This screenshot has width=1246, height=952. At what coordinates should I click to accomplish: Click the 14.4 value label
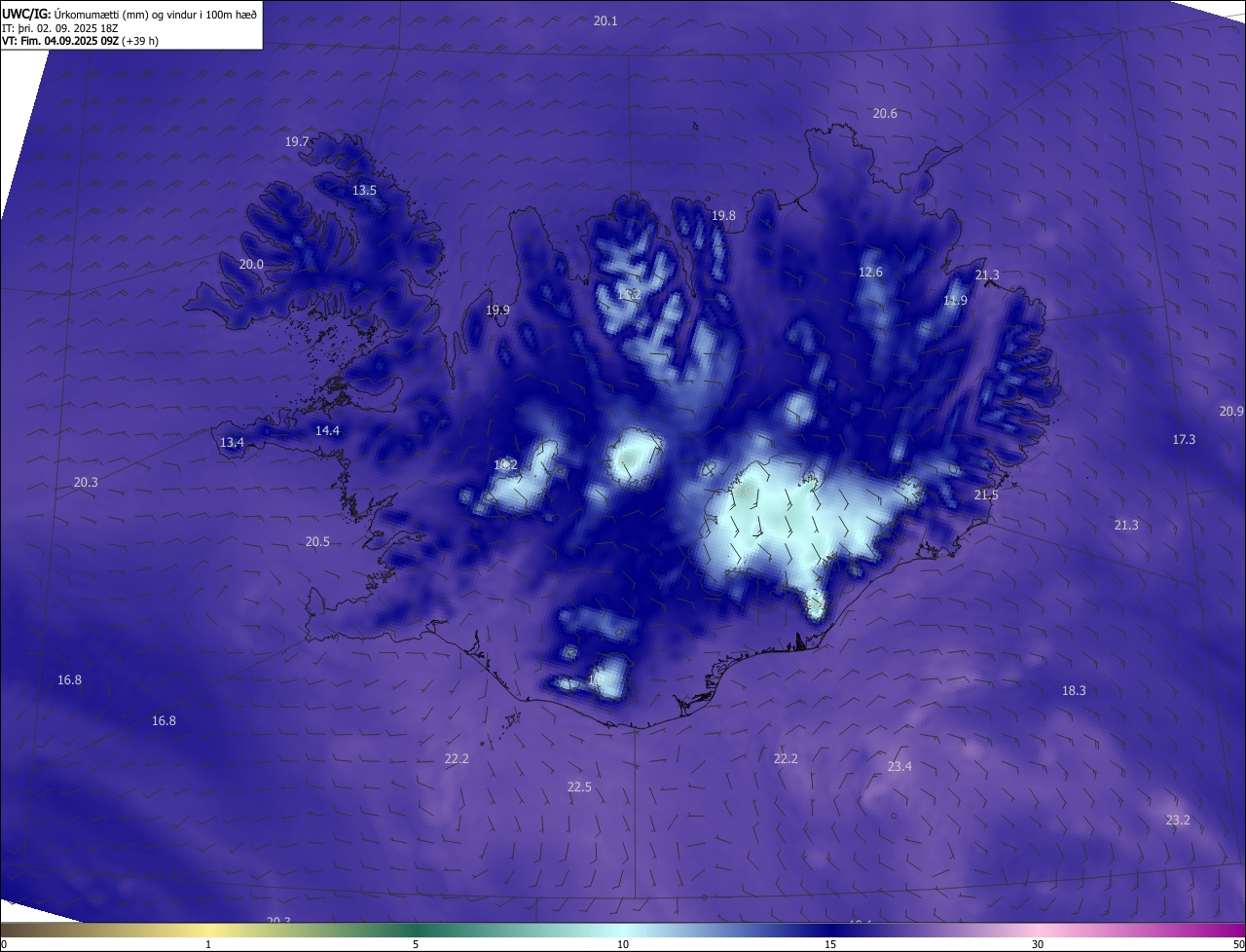click(327, 431)
